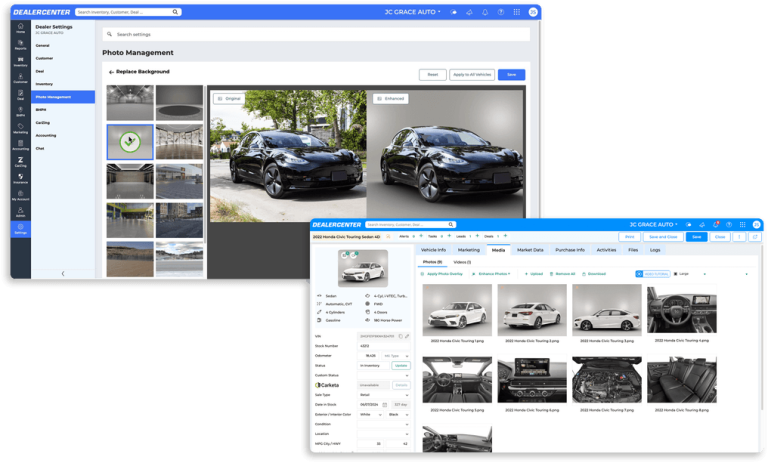Screen dimensions: 768x463
Task: Open the Accounting icon in the dark sidebar
Action: click(x=20, y=145)
